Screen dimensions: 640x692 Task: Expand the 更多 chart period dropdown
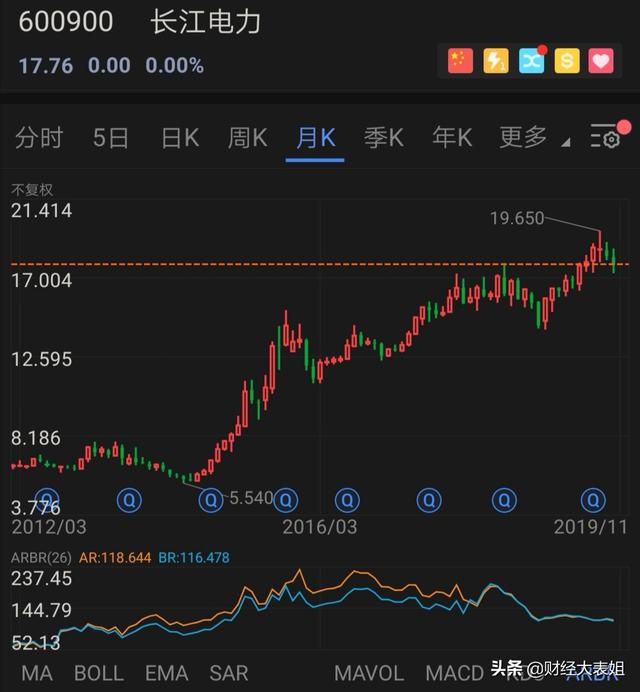point(530,138)
